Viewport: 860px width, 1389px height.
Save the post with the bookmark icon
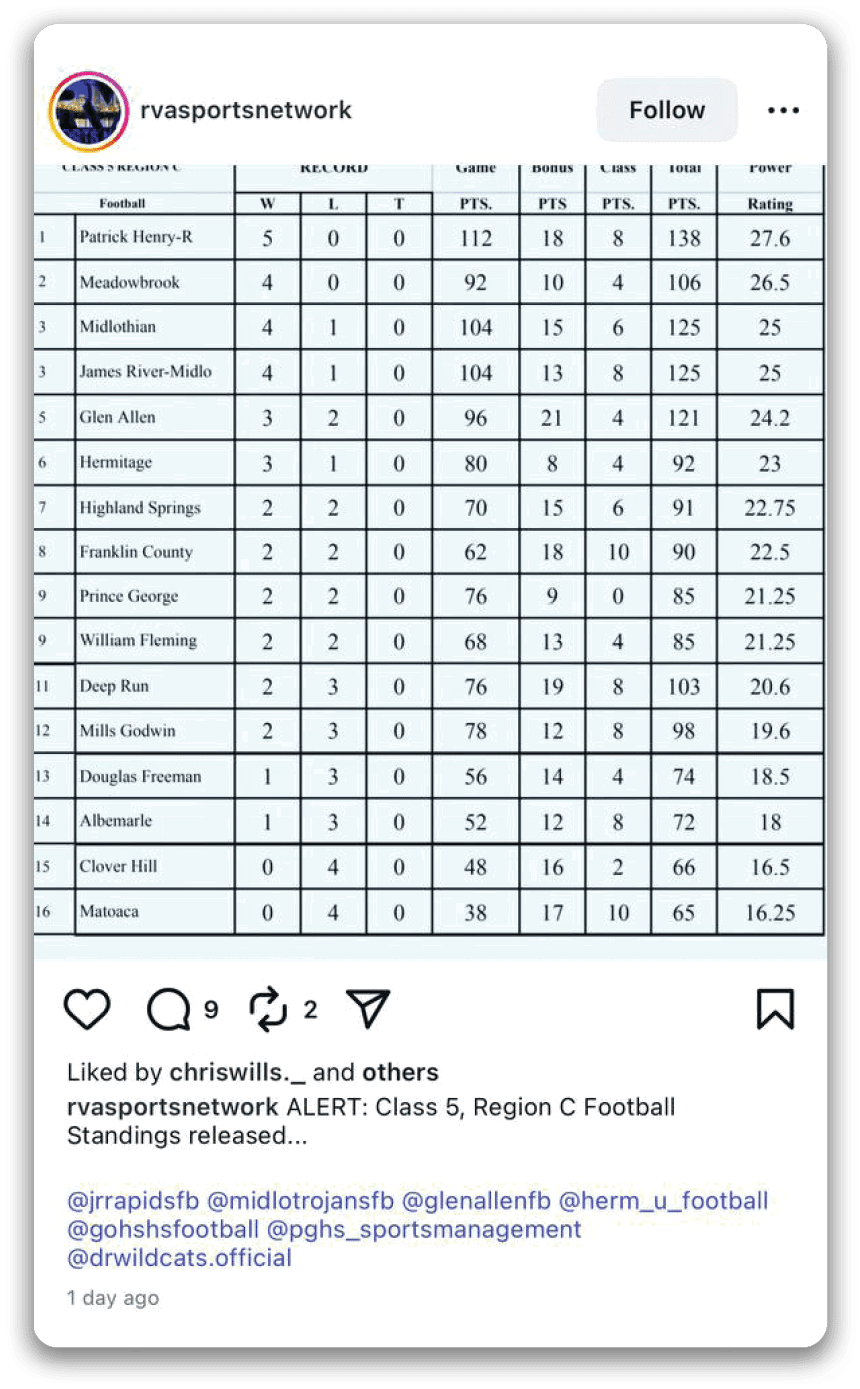775,1010
